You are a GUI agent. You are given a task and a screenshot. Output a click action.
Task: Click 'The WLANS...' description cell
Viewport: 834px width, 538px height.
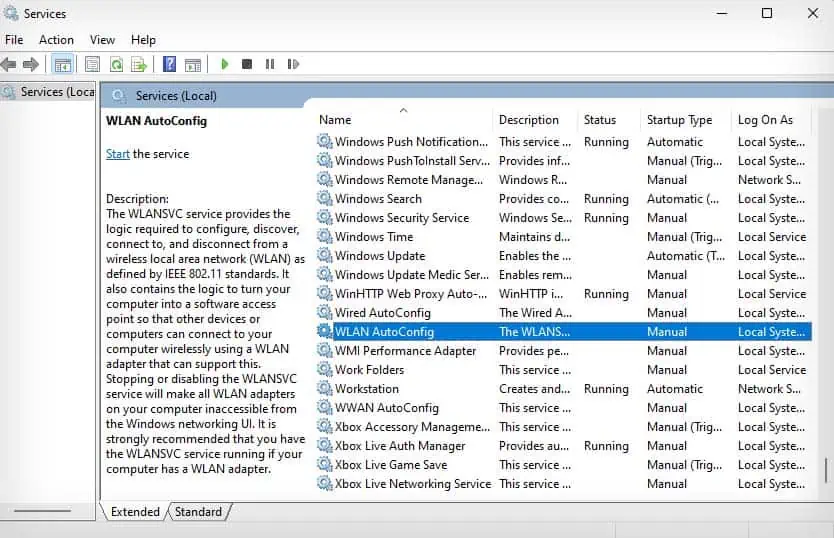coord(534,332)
